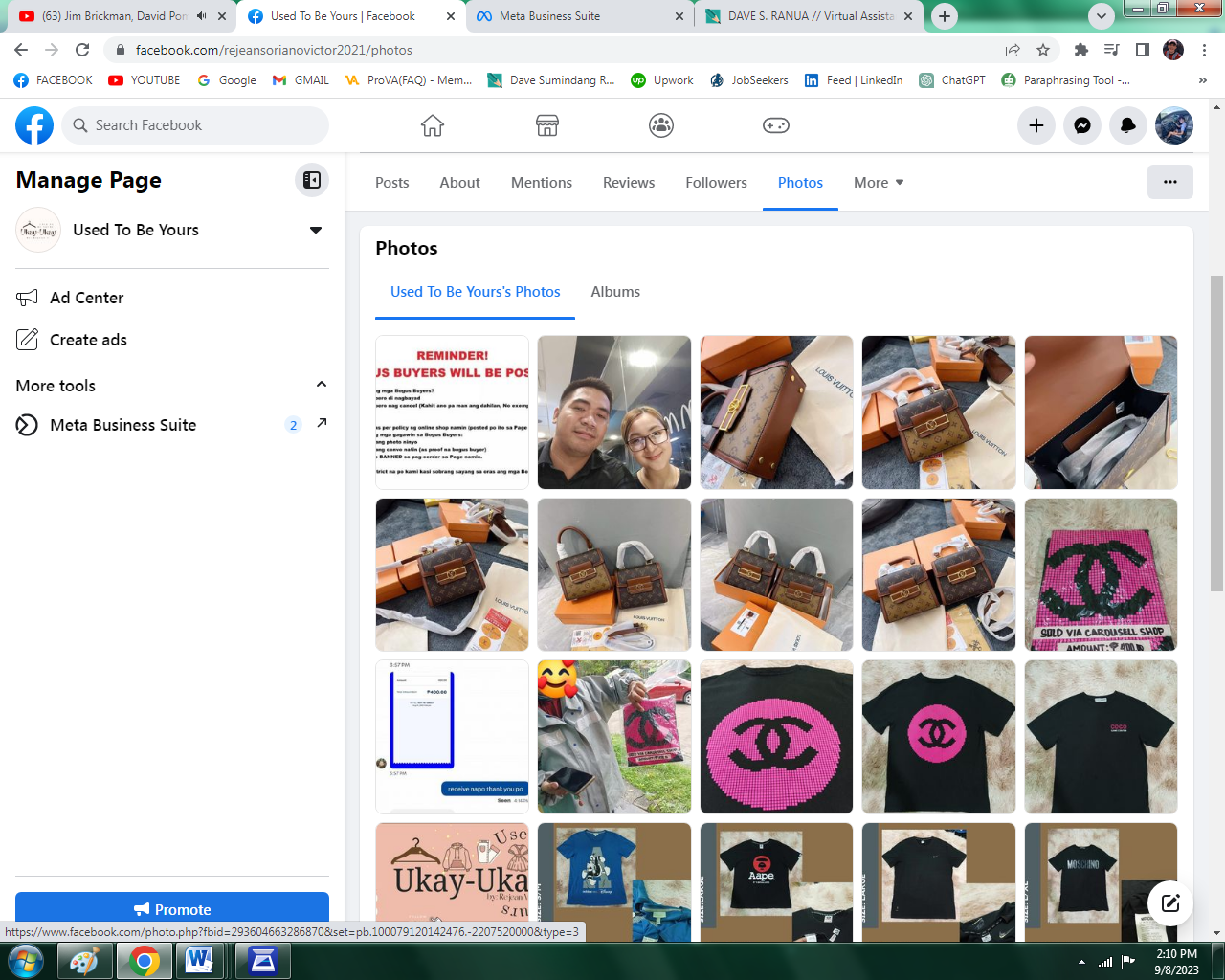Open the Chrome side panel icon
1225x980 pixels.
pyautogui.click(x=1143, y=50)
